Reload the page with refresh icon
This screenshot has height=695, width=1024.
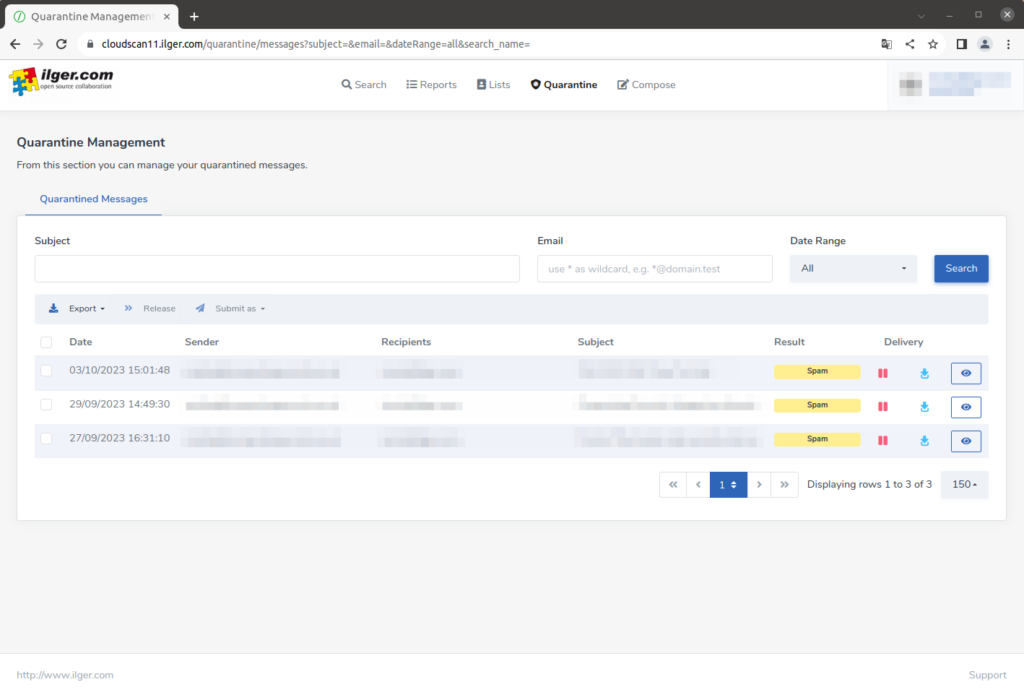61,44
